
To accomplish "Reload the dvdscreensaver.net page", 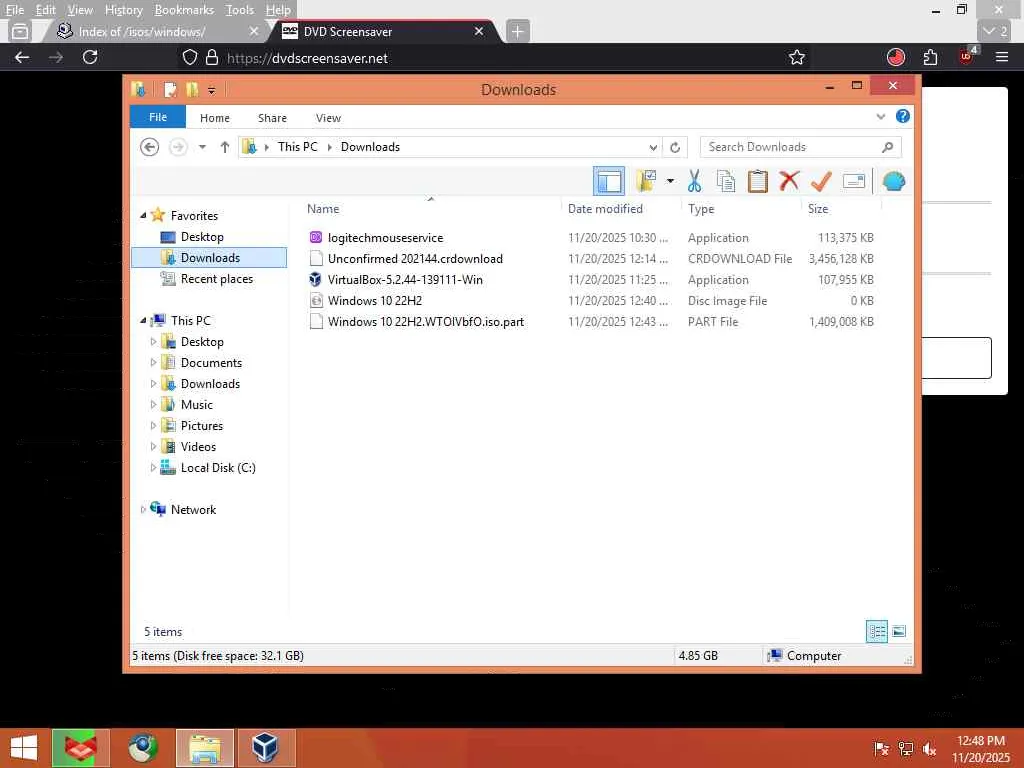I will click(90, 57).
